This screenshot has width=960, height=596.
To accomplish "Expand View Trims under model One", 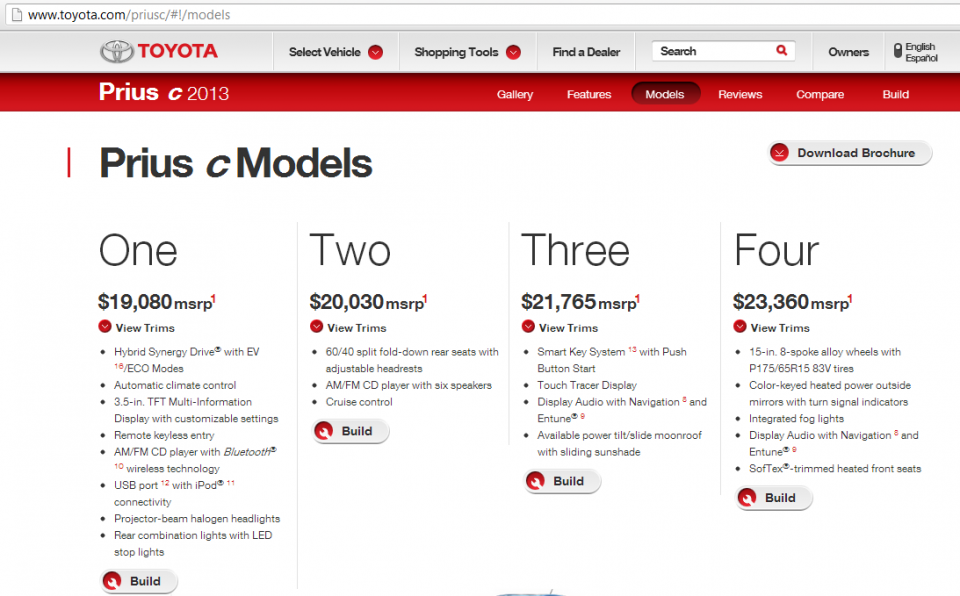I will [137, 327].
